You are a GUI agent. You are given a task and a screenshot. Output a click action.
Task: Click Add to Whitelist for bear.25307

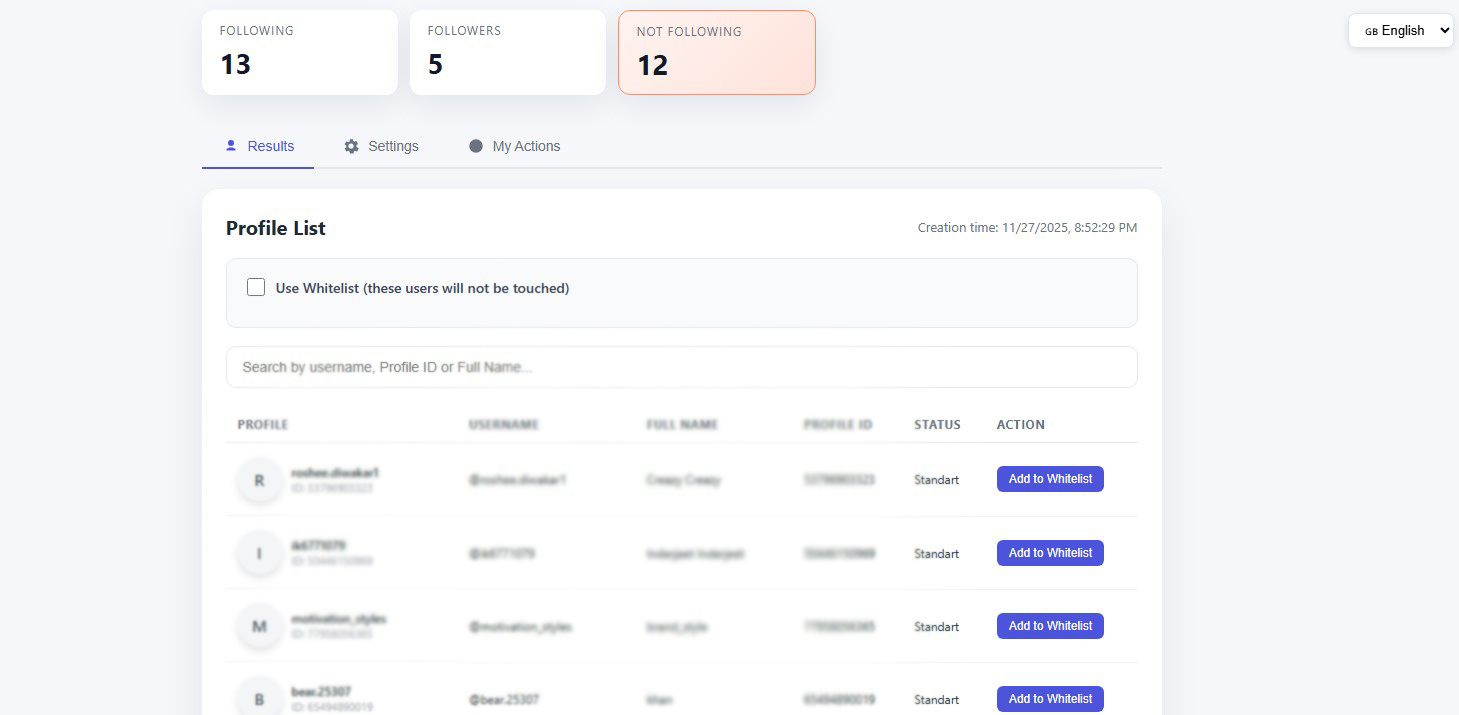click(1050, 698)
